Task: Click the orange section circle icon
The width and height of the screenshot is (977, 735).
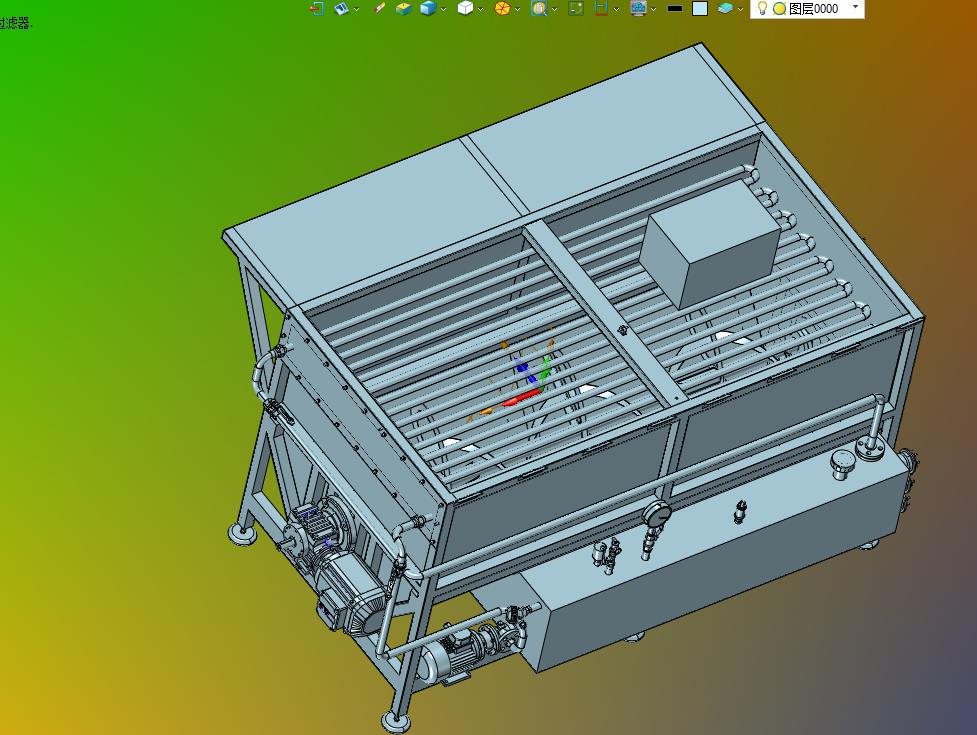Action: [502, 8]
